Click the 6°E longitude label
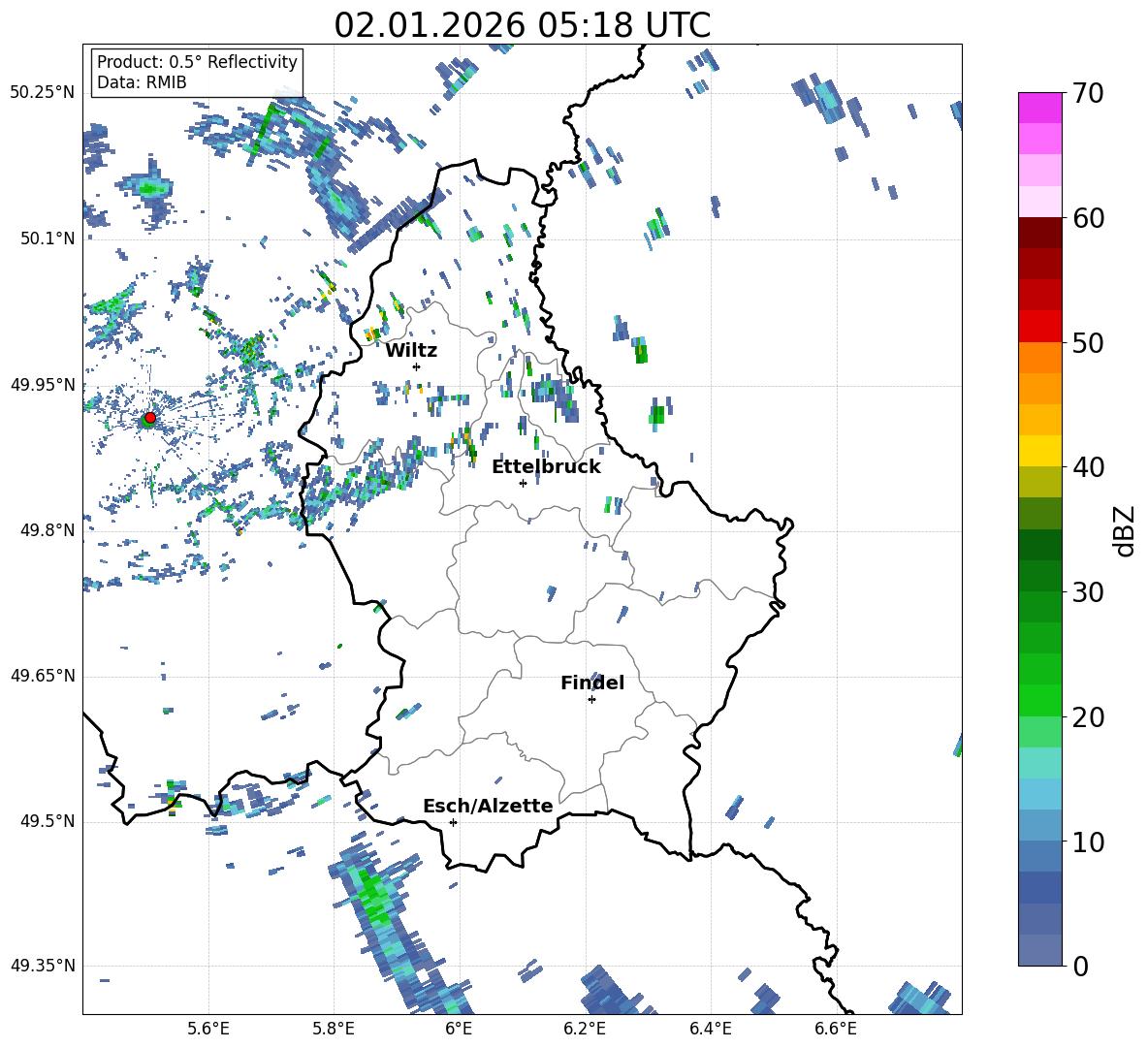1148x1048 pixels. click(459, 1029)
